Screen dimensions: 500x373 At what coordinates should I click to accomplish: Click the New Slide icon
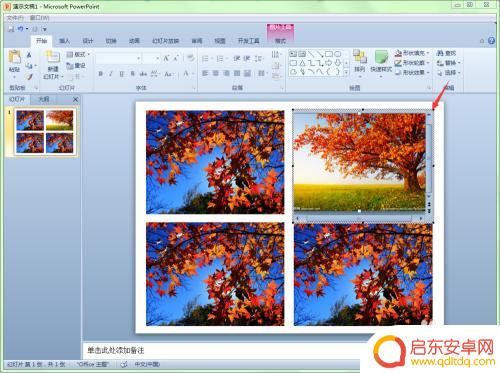53,56
